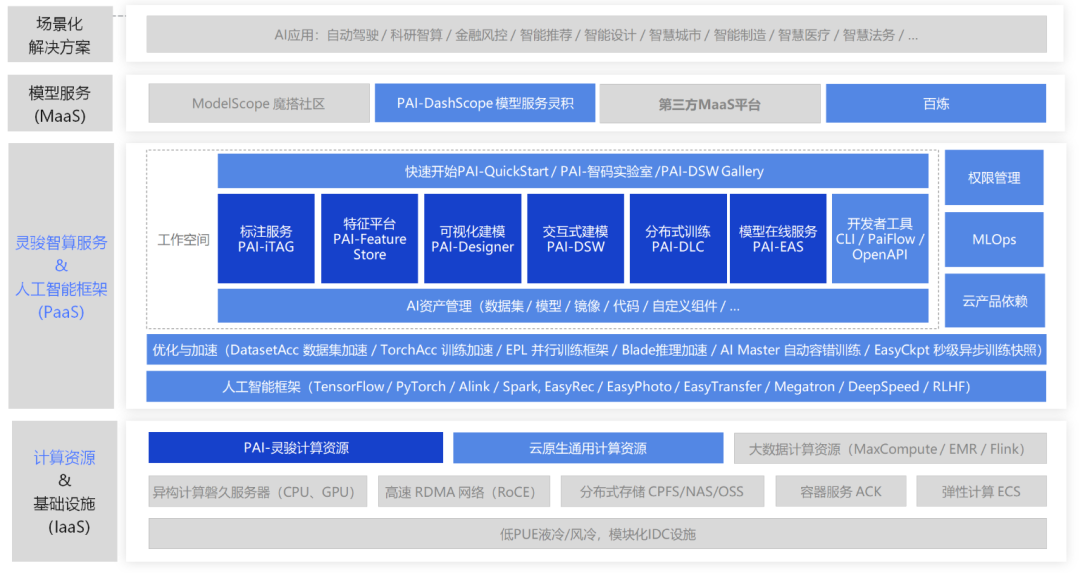Select 低PUE液冷/风冷 IDC设施 bar
This screenshot has height=573, width=1080.
[598, 534]
